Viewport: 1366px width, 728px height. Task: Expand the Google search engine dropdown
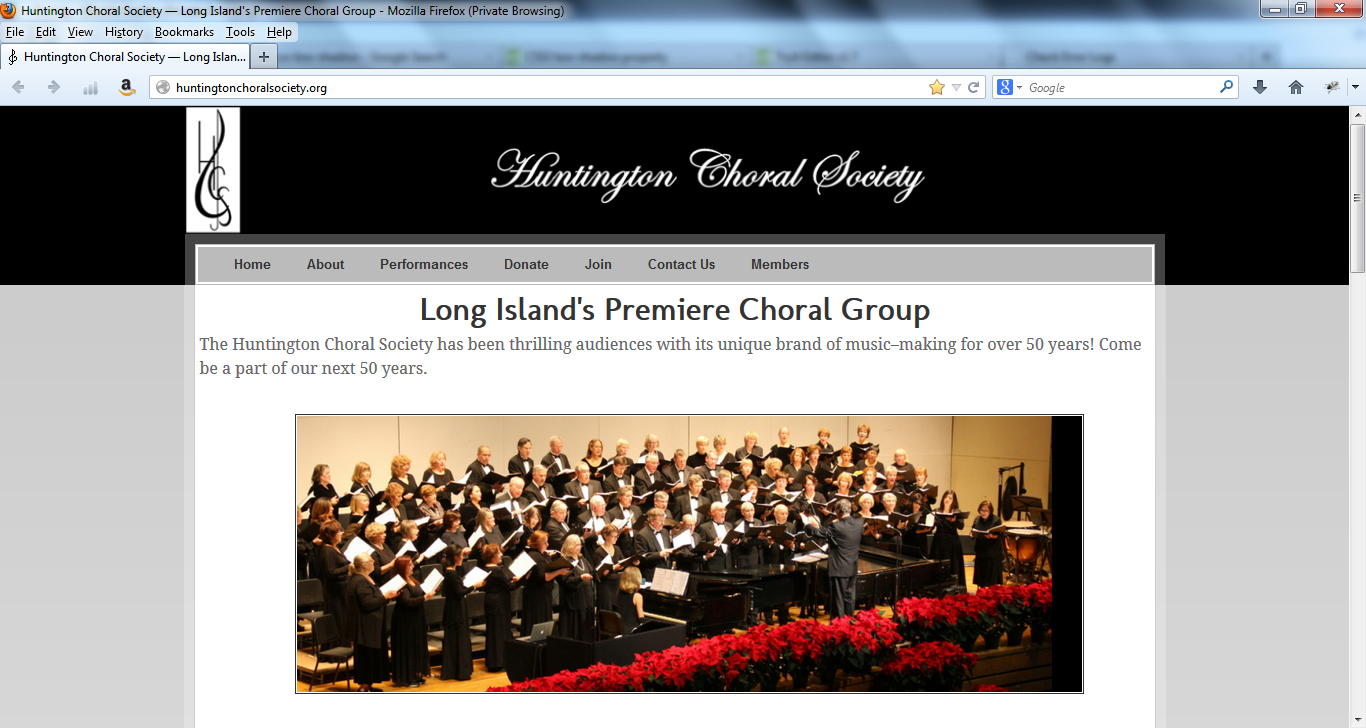tap(1010, 87)
